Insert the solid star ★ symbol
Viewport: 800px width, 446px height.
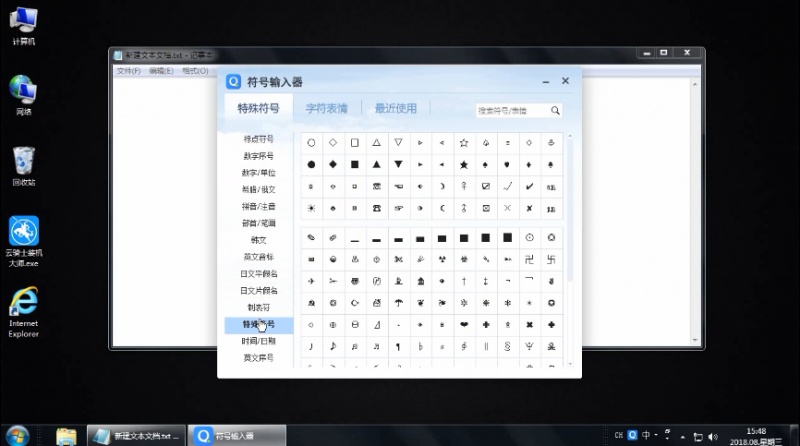(464, 164)
